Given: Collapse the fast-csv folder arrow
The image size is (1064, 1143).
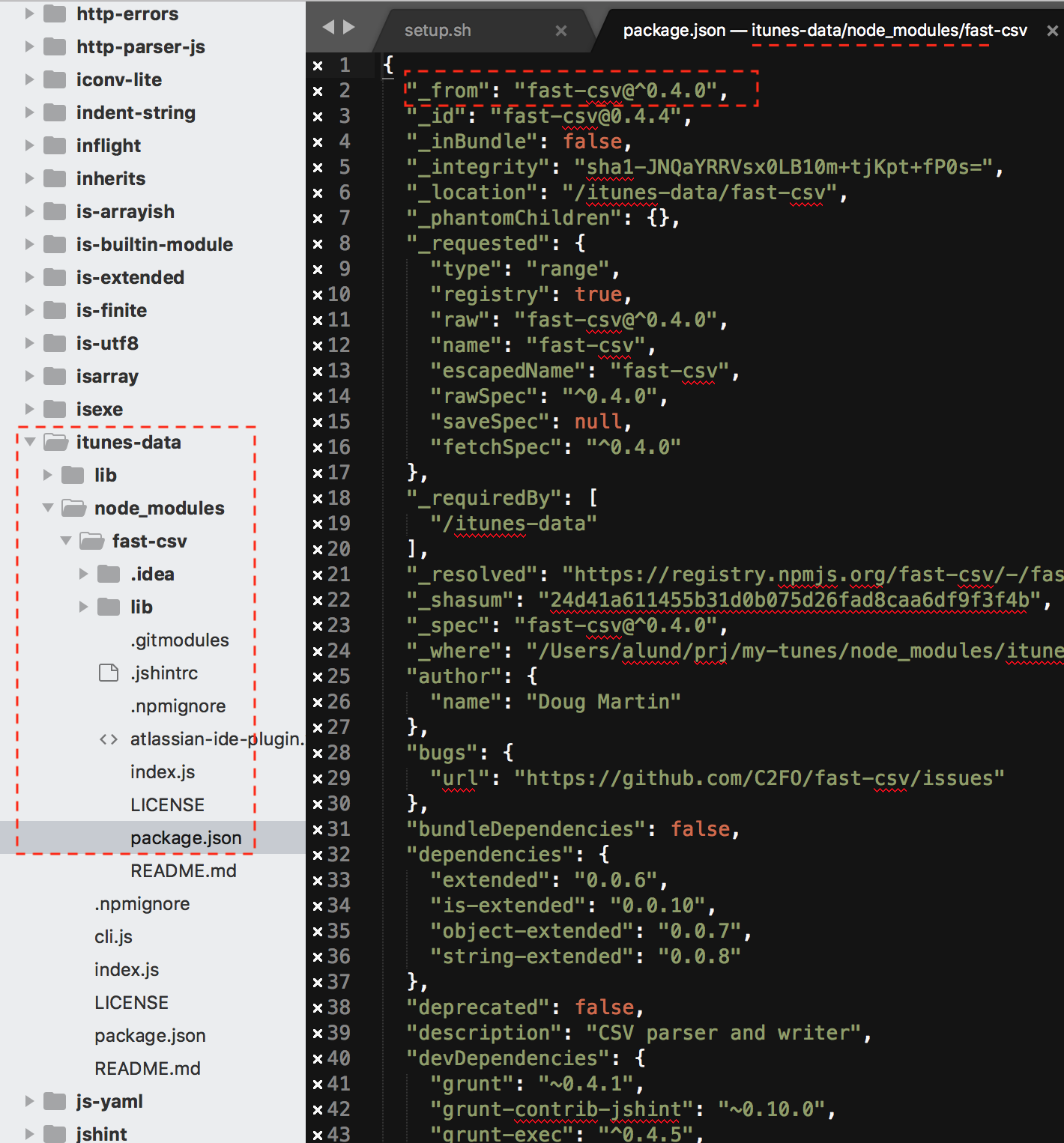Looking at the screenshot, I should click(x=65, y=541).
